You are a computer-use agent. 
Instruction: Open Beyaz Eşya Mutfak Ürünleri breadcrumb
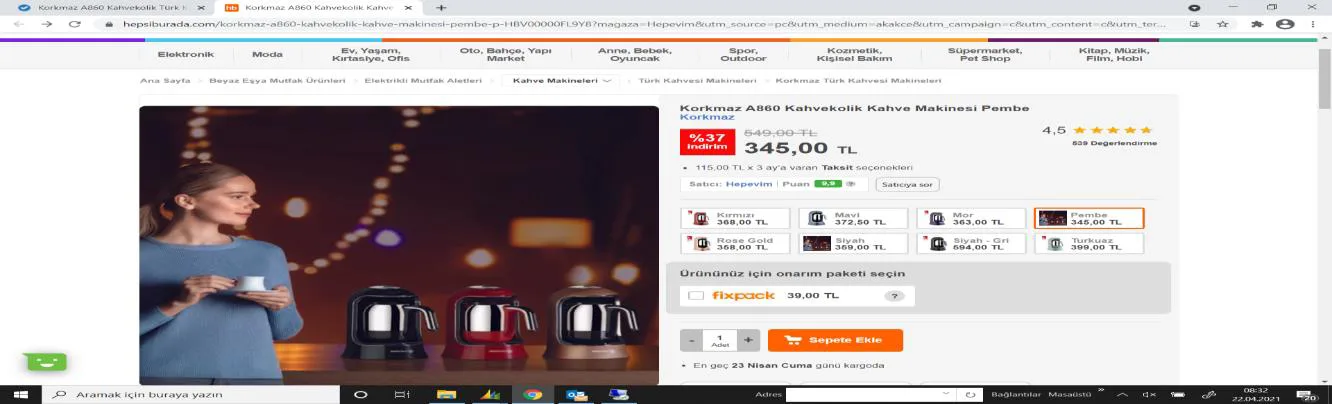[x=277, y=80]
